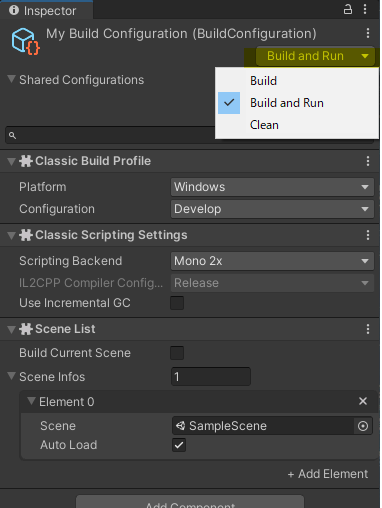The width and height of the screenshot is (382, 508).
Task: Open the Scene List component options menu
Action: click(x=368, y=329)
